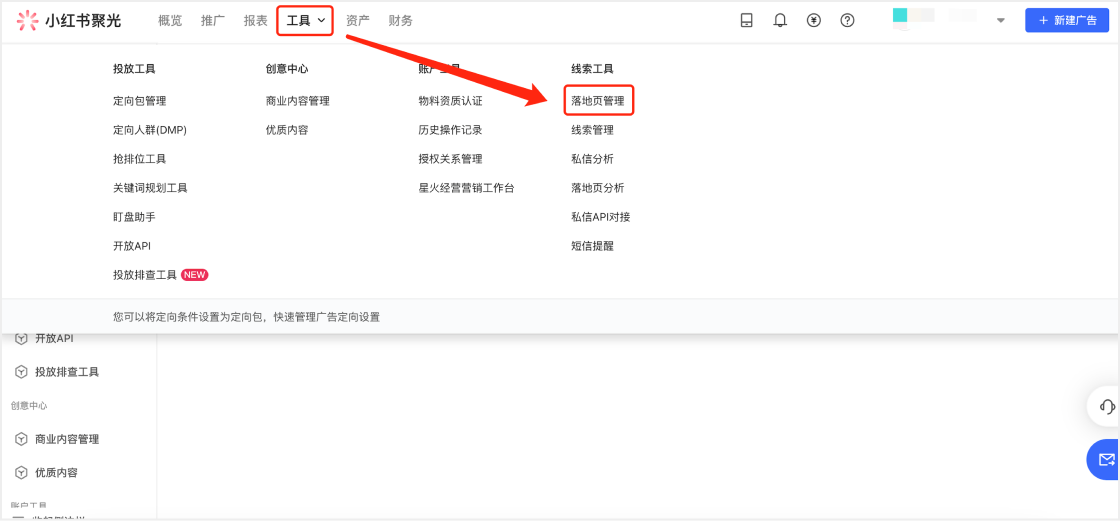Viewport: 1120px width, 521px height.
Task: Open the device preview icon in header
Action: (746, 21)
